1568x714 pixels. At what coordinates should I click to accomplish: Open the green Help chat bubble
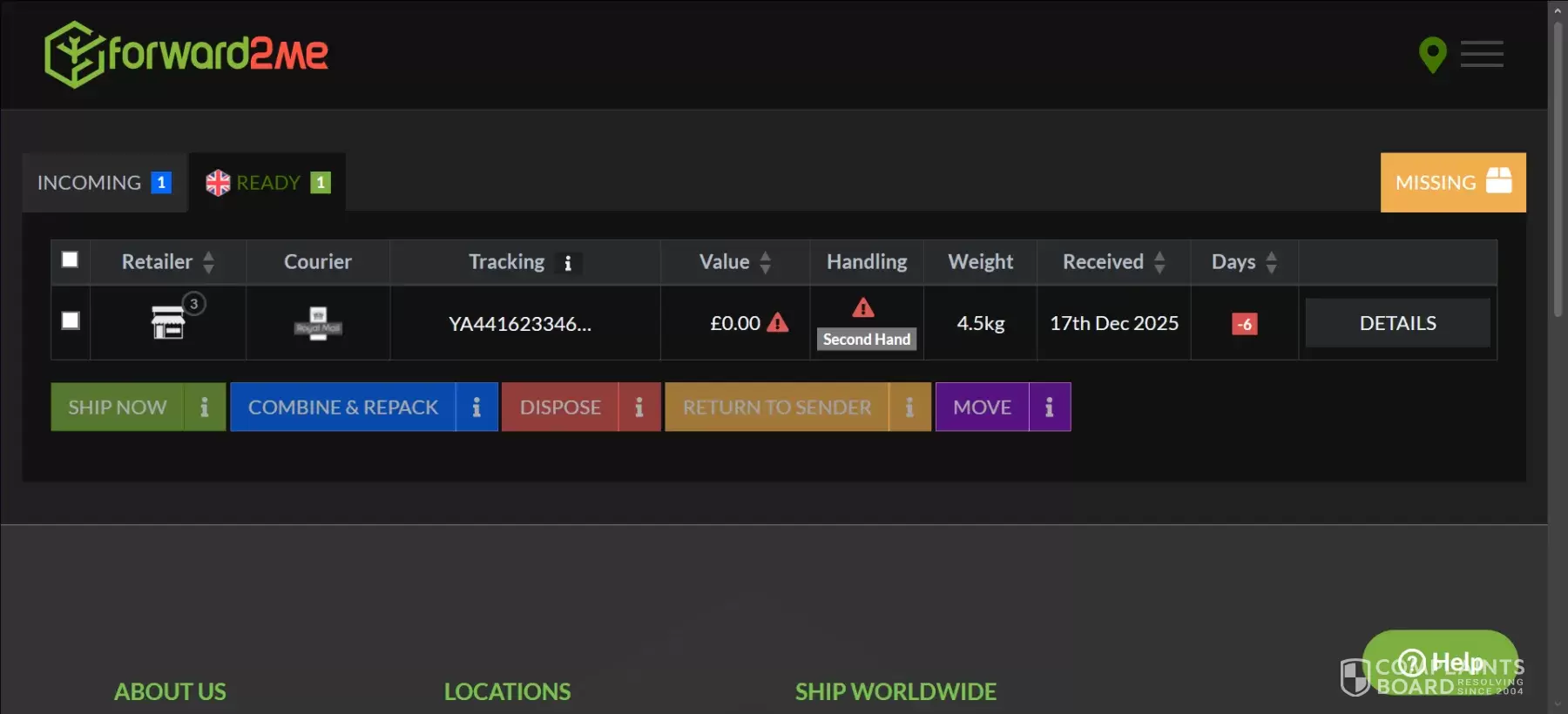click(x=1440, y=663)
